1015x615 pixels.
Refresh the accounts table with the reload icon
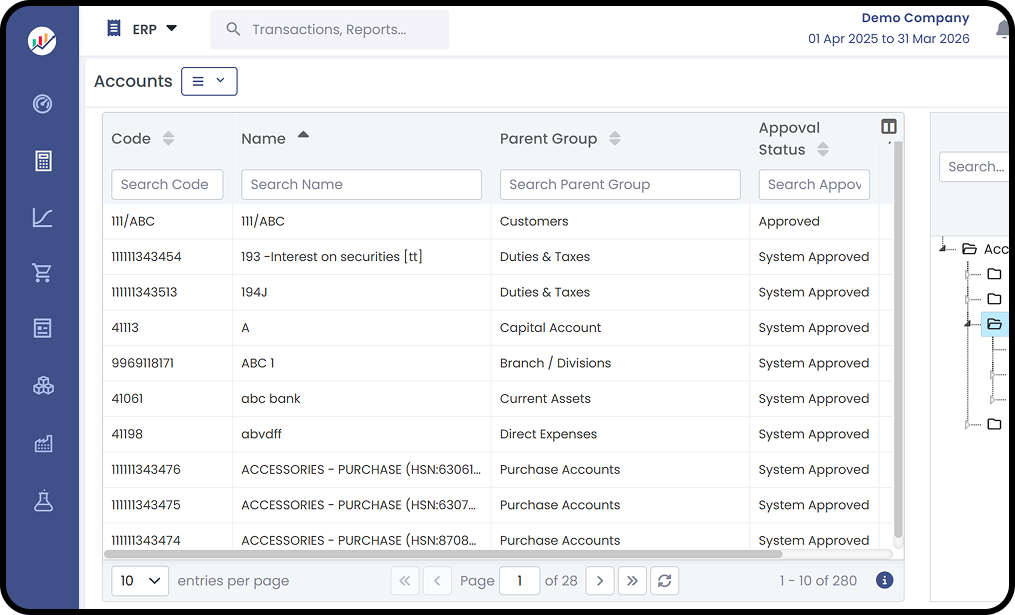[665, 580]
